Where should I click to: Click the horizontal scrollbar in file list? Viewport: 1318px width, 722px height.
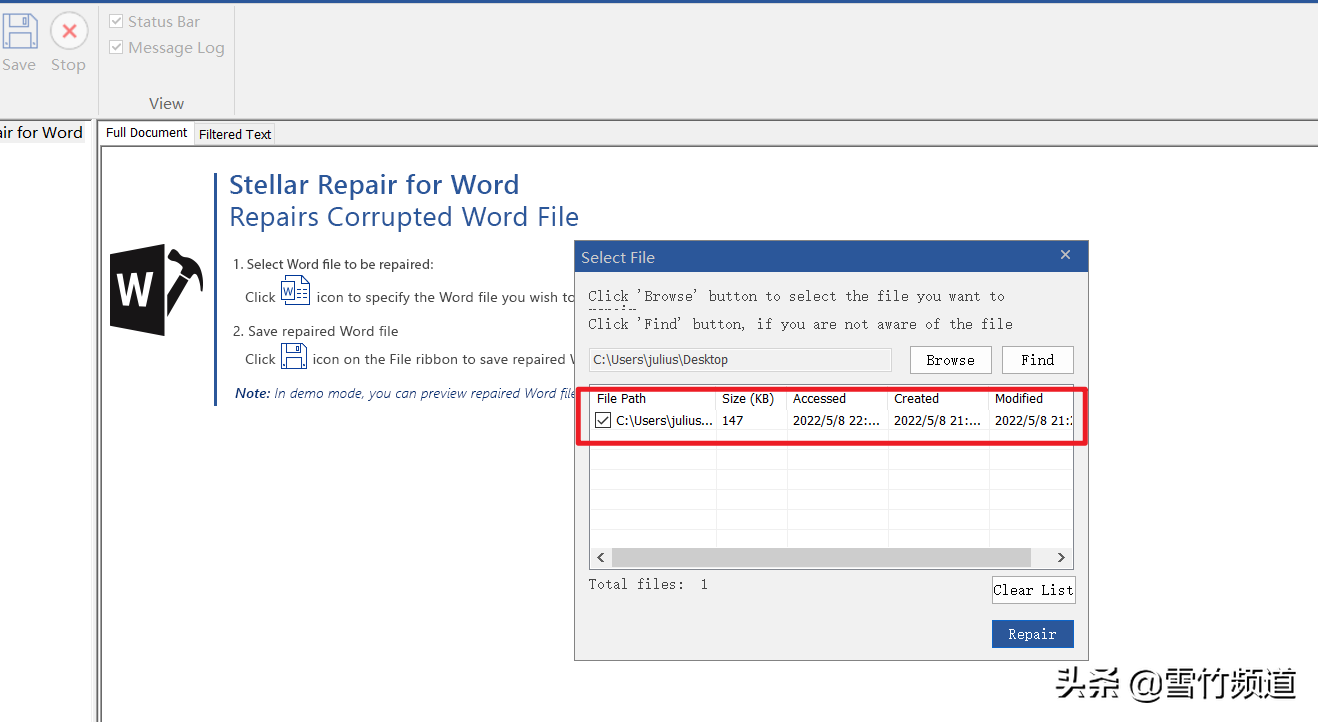[820, 557]
